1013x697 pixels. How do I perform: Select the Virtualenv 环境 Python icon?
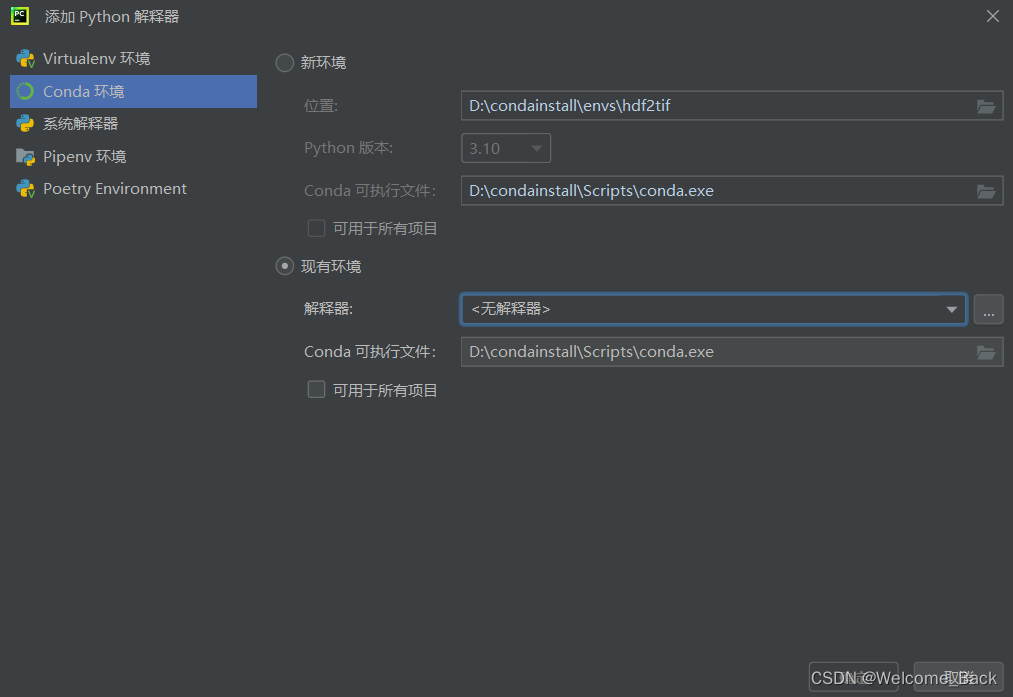click(25, 58)
